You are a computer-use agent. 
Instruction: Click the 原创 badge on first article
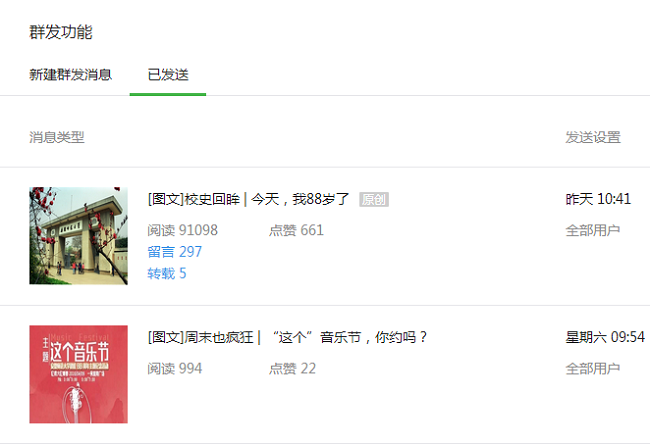[x=374, y=199]
